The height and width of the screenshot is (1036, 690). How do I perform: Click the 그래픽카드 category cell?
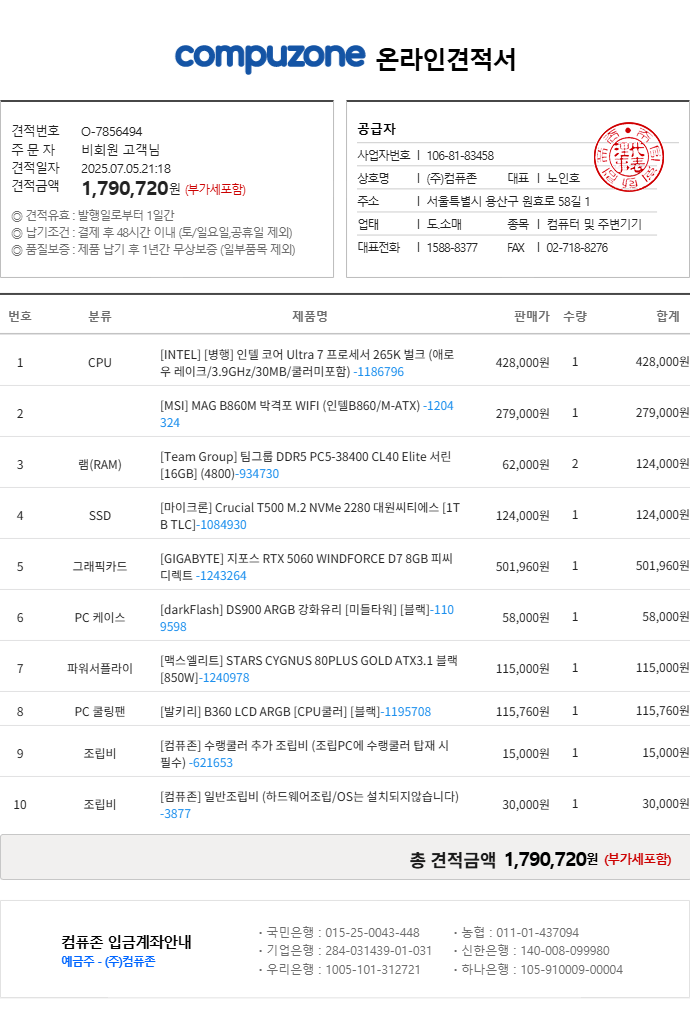(100, 566)
